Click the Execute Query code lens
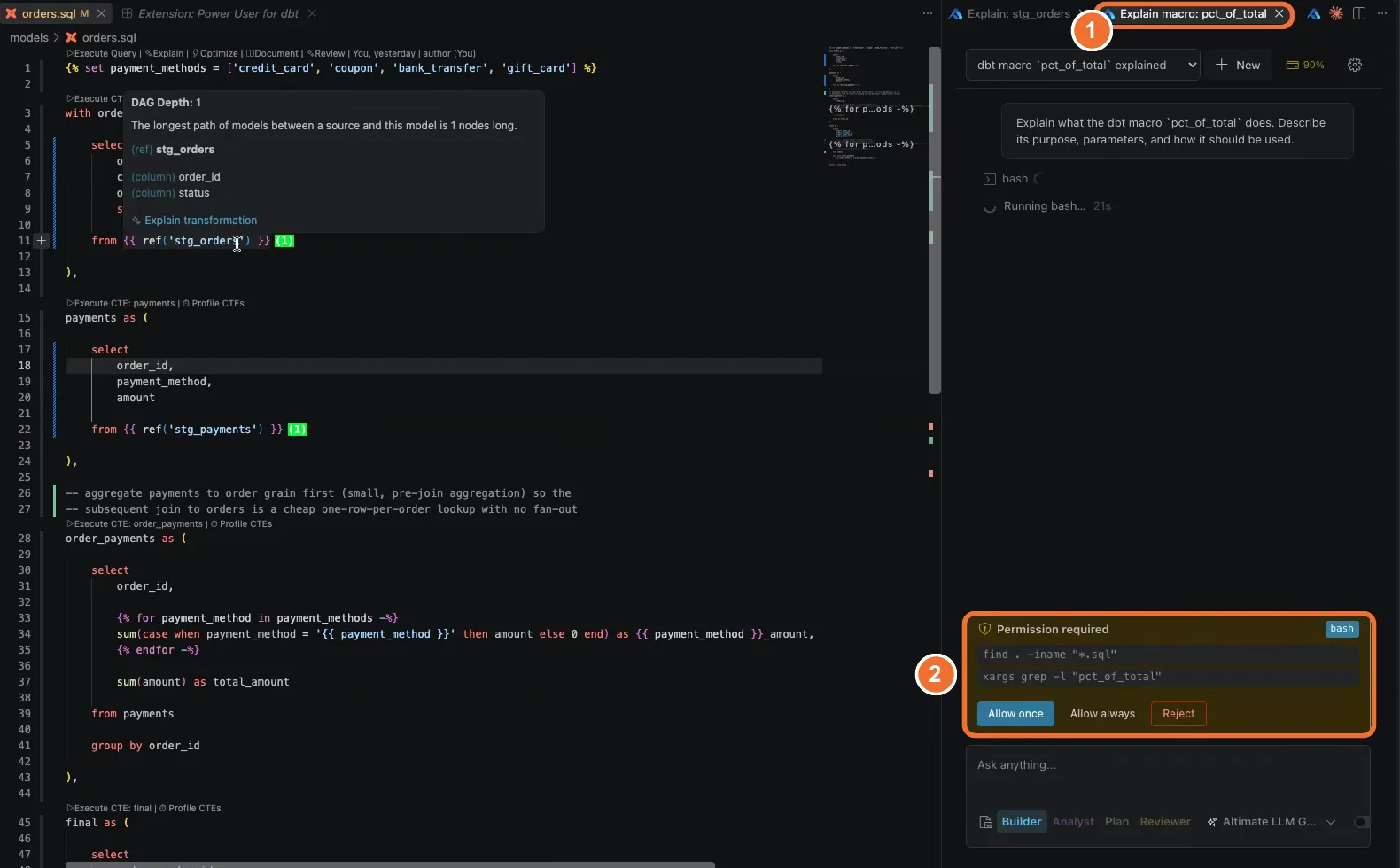This screenshot has height=868, width=1400. (x=102, y=53)
